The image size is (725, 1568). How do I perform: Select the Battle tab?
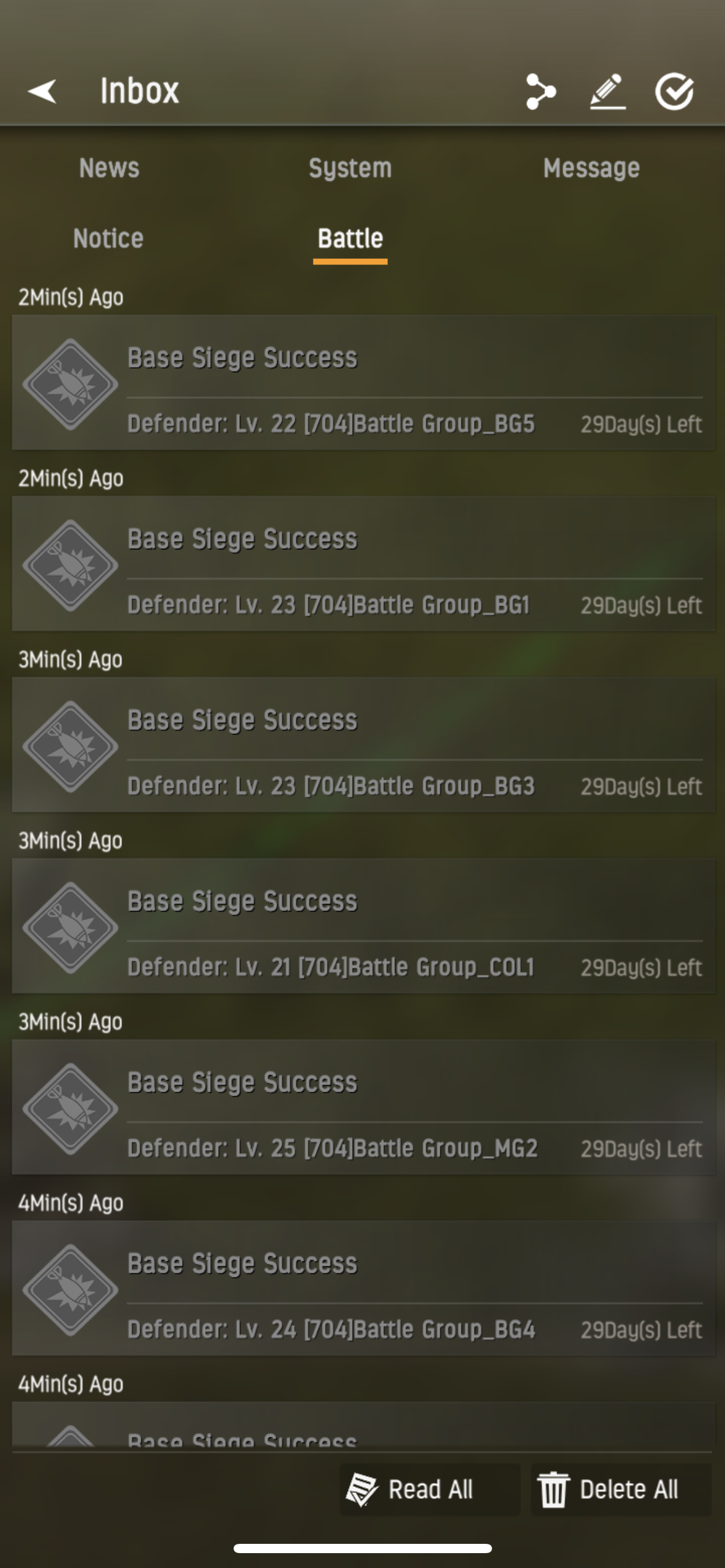pyautogui.click(x=350, y=239)
